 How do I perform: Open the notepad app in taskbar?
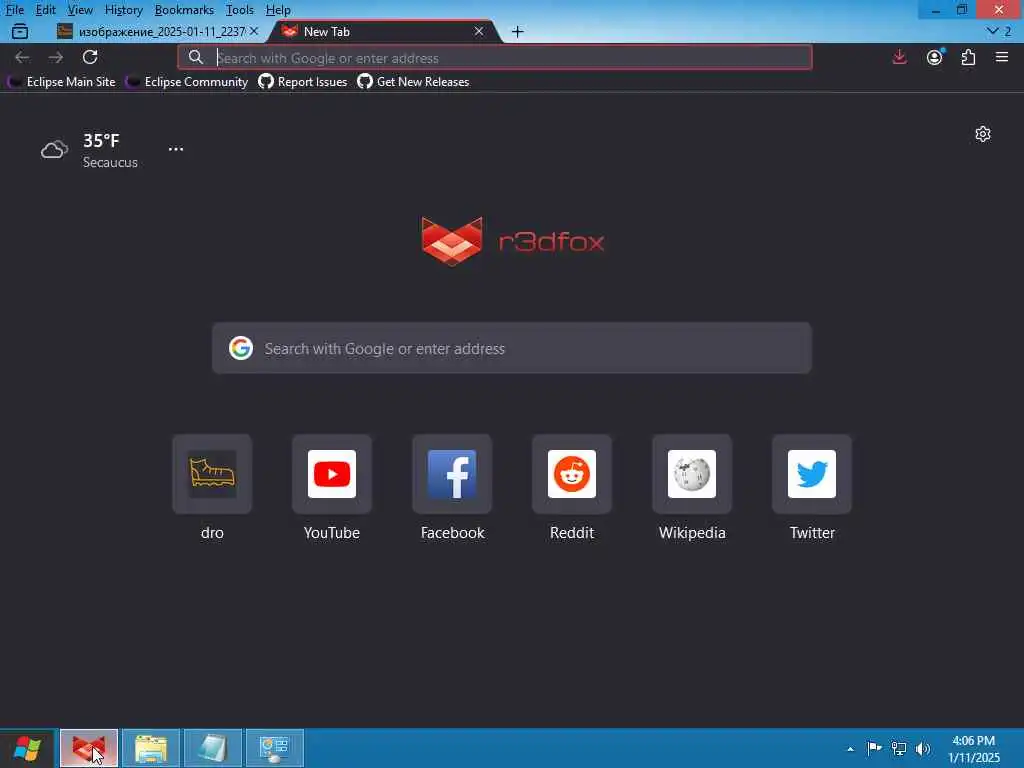pos(213,748)
